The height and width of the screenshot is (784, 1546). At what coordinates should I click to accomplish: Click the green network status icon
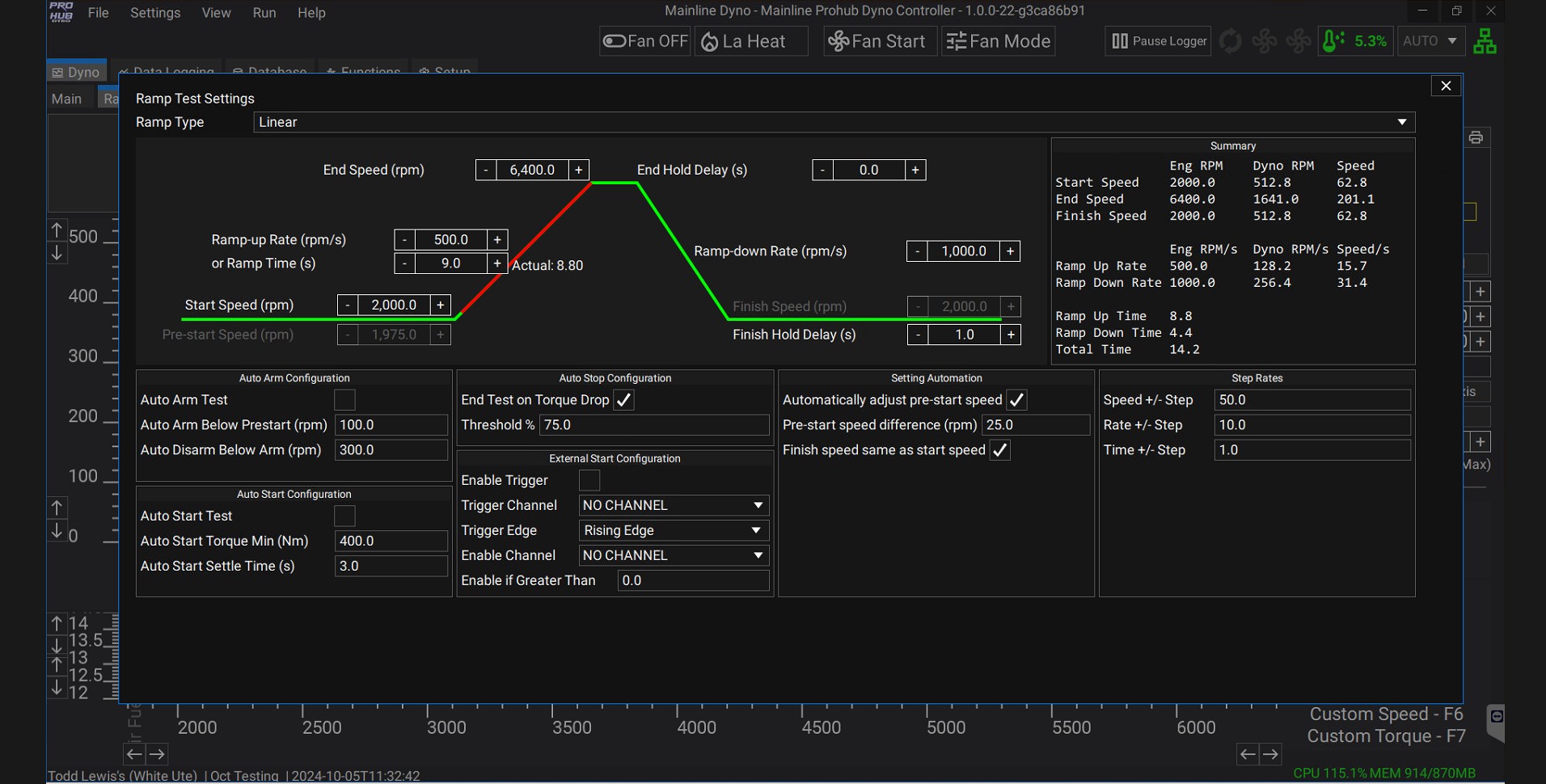(x=1485, y=41)
